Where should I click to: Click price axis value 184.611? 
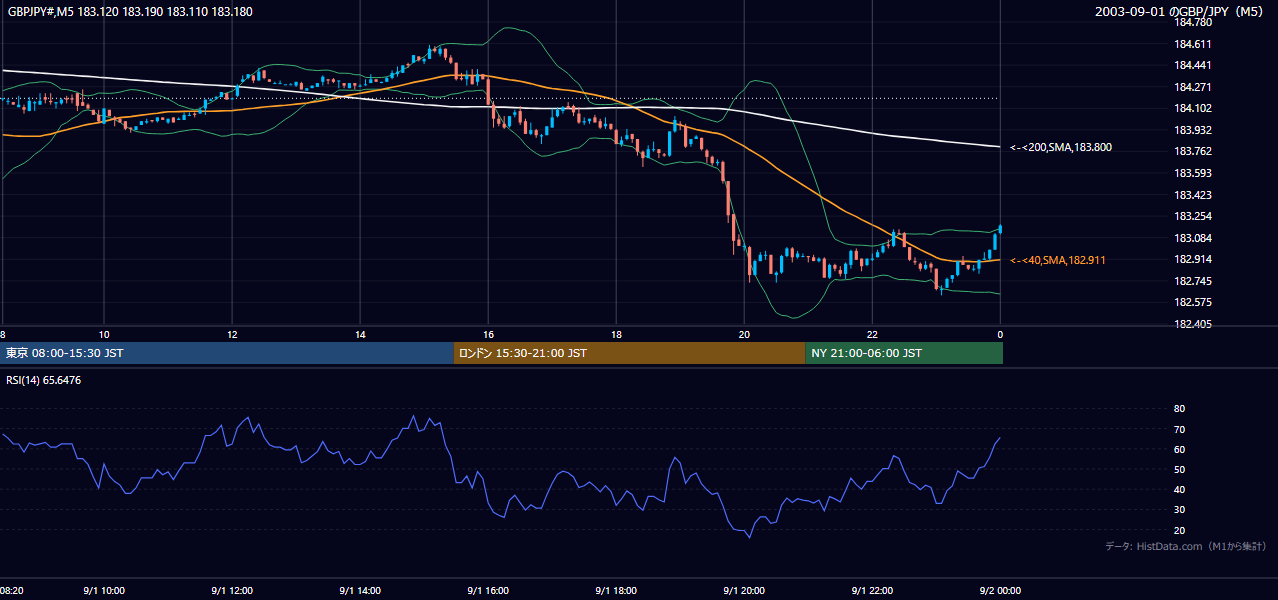(1192, 44)
